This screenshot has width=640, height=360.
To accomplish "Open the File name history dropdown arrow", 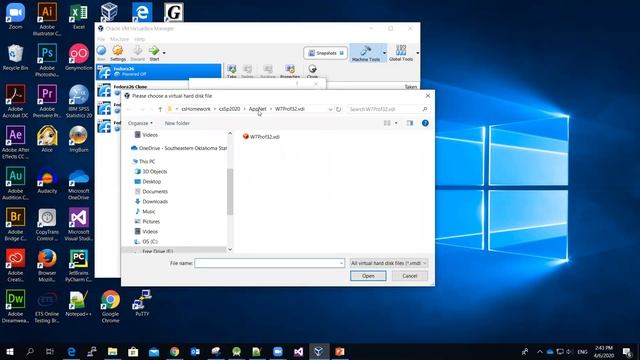I will [x=341, y=263].
